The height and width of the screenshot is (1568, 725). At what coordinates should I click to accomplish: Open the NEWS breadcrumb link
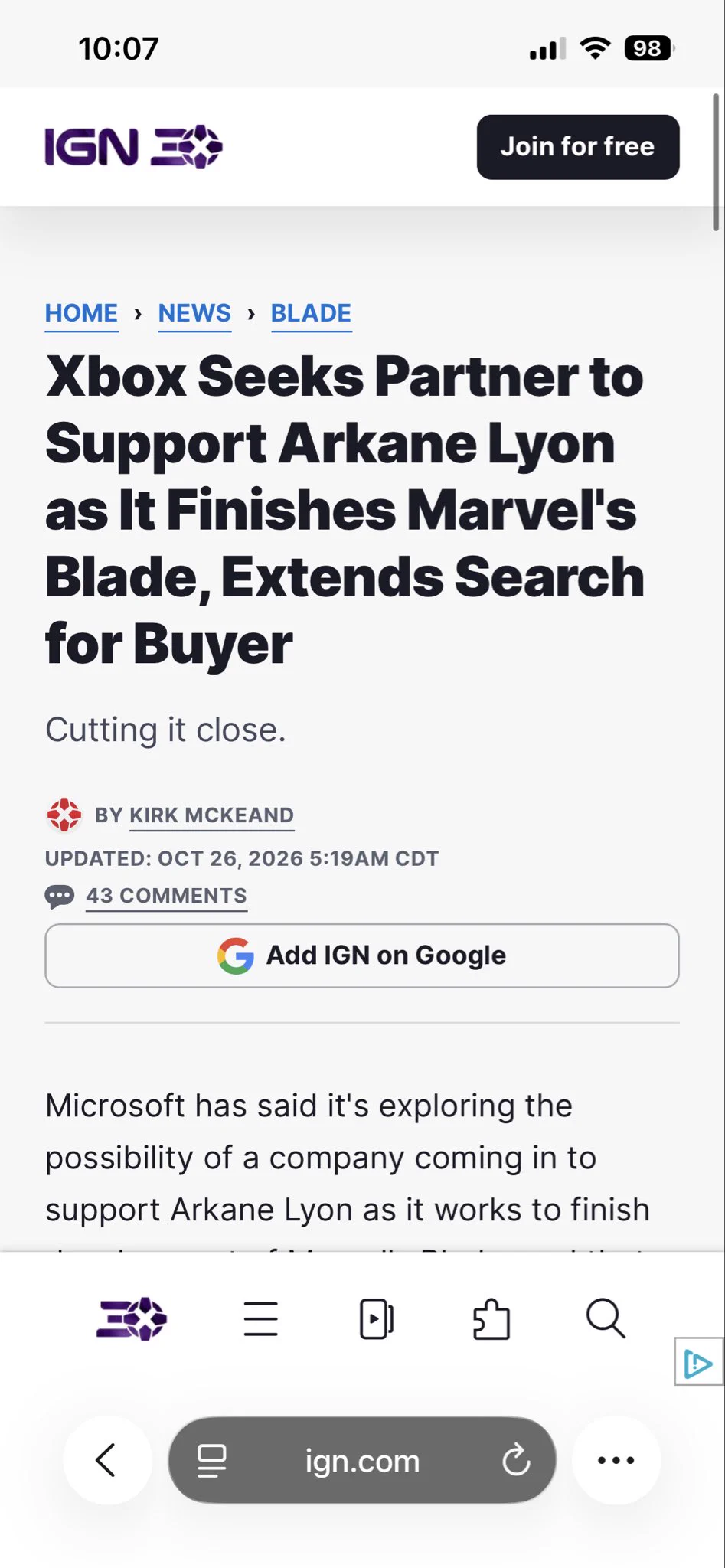(194, 313)
